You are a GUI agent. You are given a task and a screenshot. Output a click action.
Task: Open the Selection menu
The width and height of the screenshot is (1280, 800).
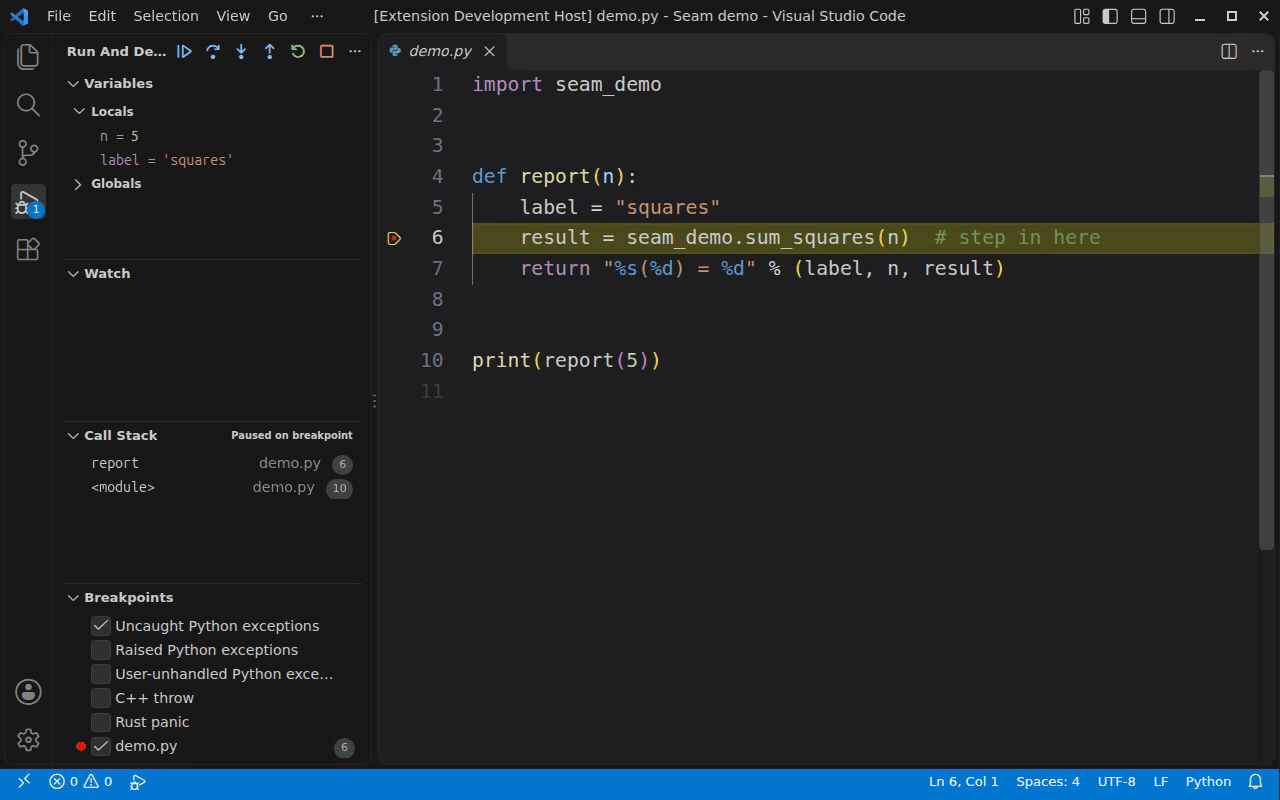tap(166, 16)
